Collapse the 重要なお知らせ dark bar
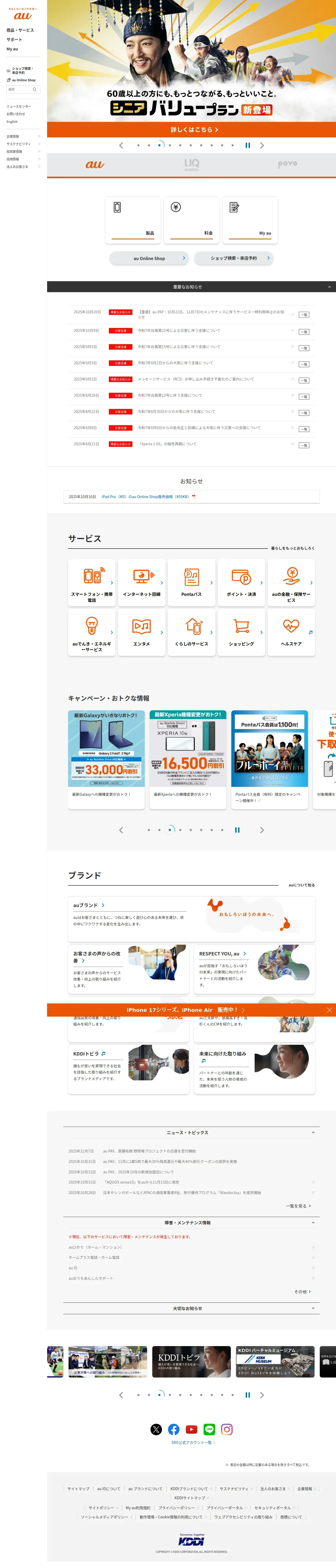This screenshot has height=1568, width=336. point(192,287)
